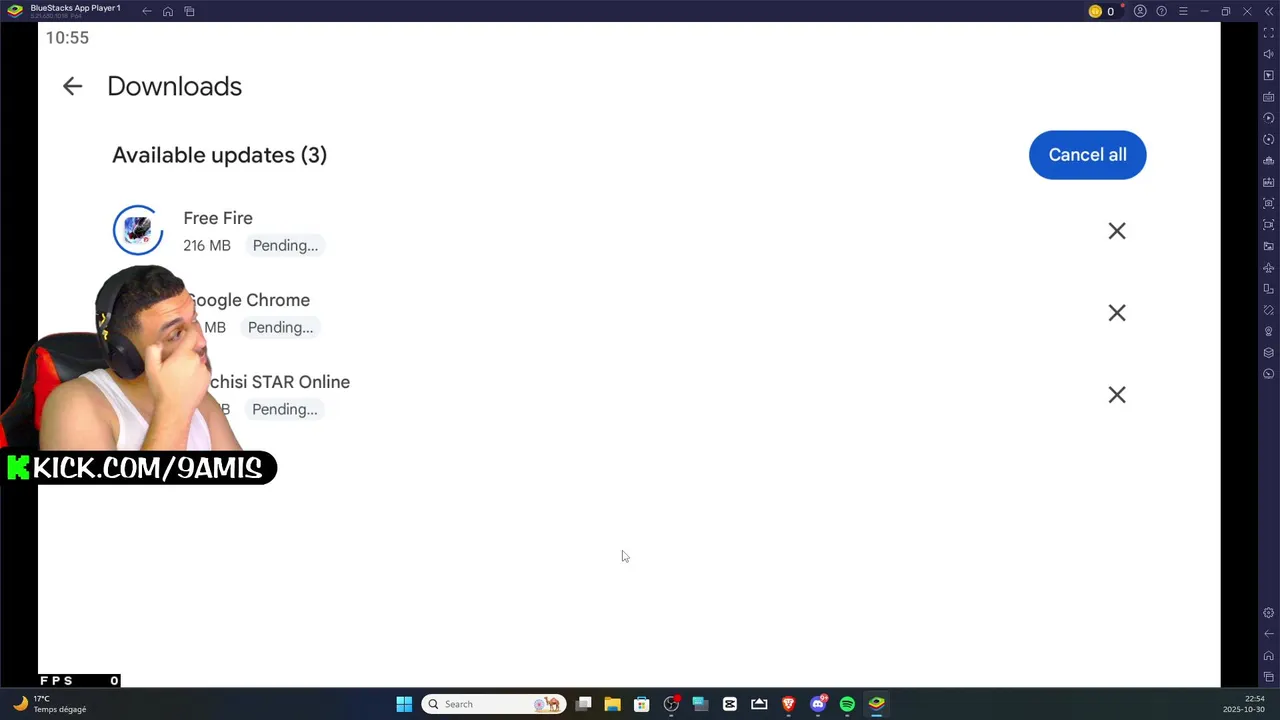1280x720 pixels.
Task: Click sidebar rotate screen device icon
Action: [x=1269, y=289]
